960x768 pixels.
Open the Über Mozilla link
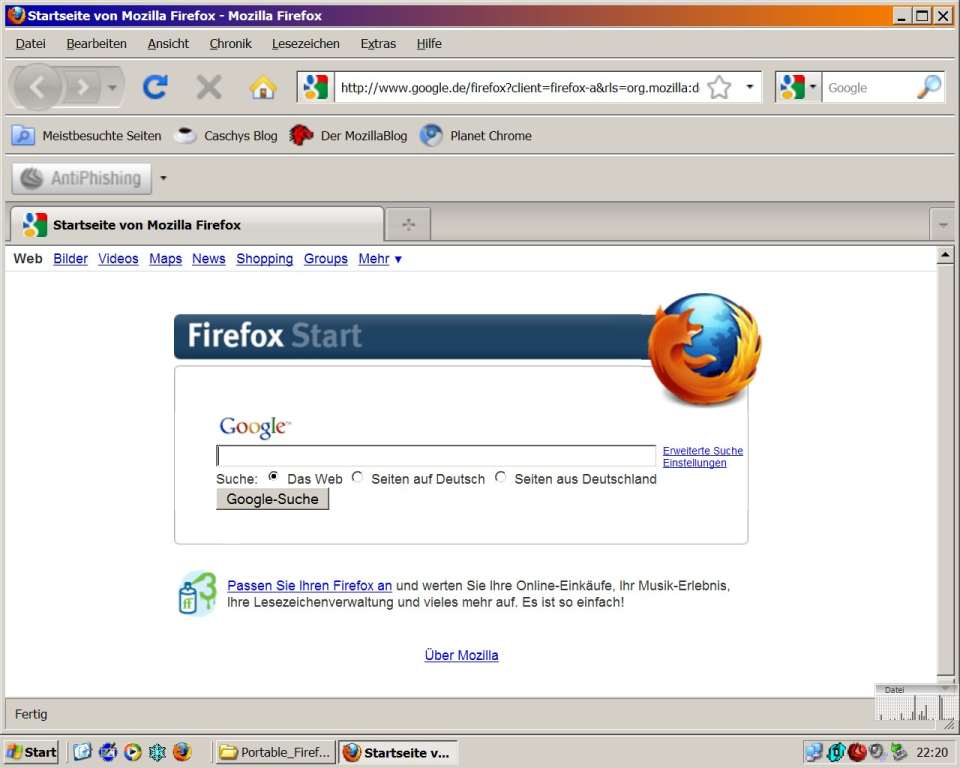tap(461, 655)
